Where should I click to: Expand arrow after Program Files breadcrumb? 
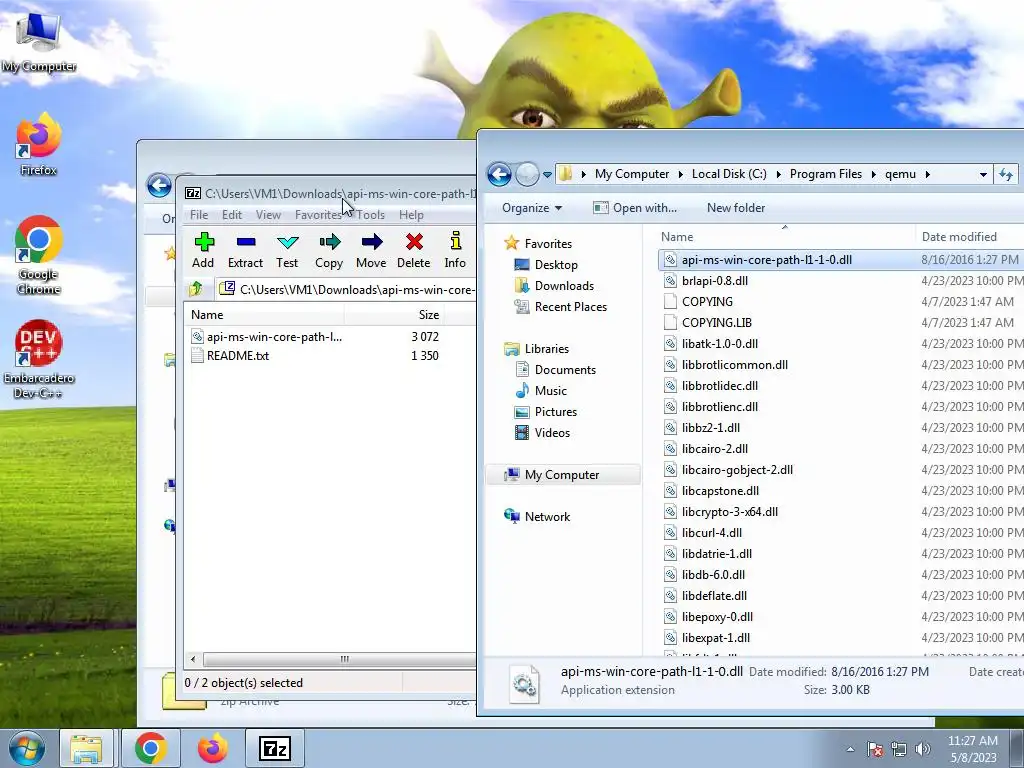click(874, 174)
